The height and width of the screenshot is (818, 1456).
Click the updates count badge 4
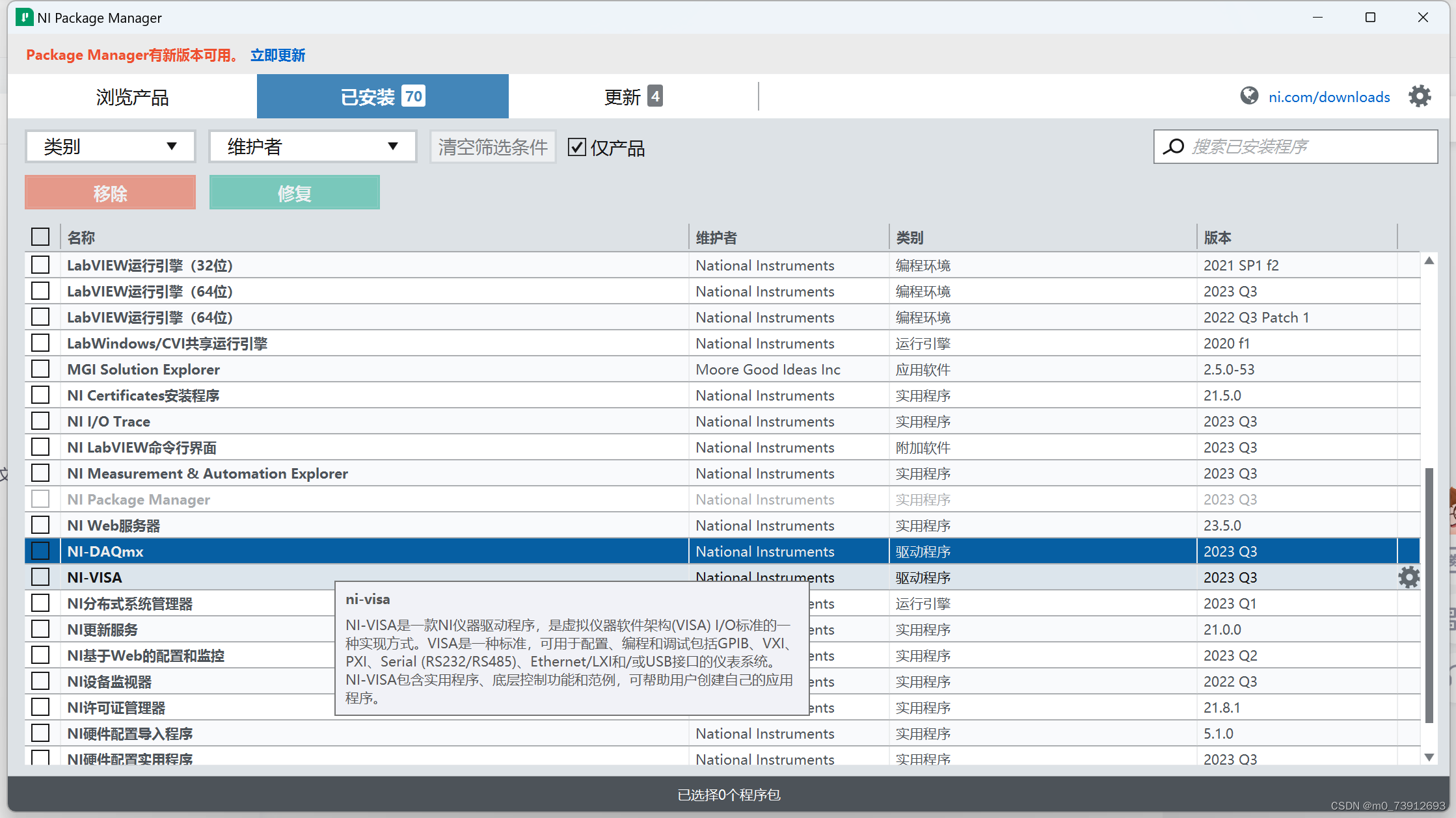point(655,96)
